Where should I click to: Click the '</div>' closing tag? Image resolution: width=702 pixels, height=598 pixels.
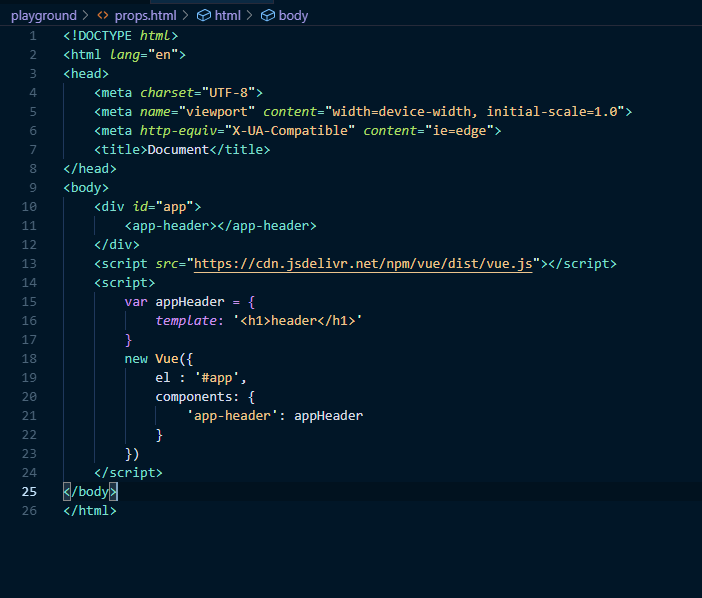coord(117,244)
